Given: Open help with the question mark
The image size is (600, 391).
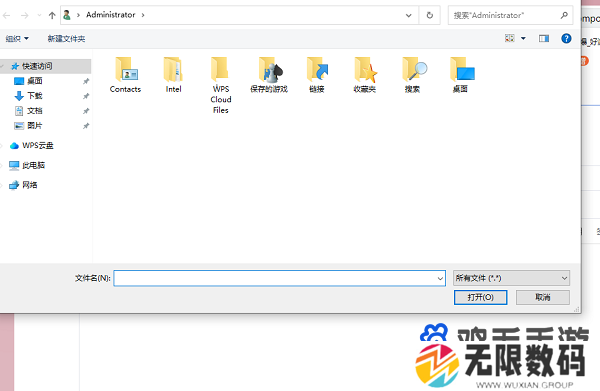Looking at the screenshot, I should (566, 38).
